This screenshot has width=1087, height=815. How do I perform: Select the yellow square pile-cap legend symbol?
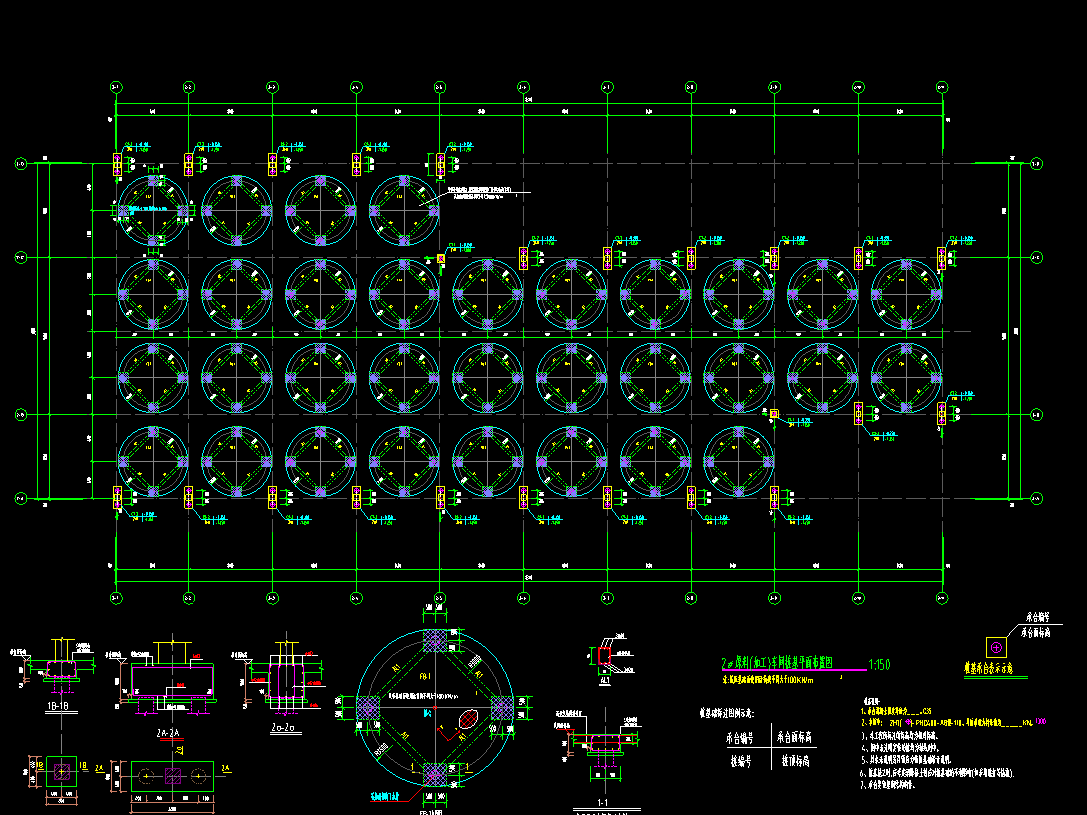coord(996,647)
